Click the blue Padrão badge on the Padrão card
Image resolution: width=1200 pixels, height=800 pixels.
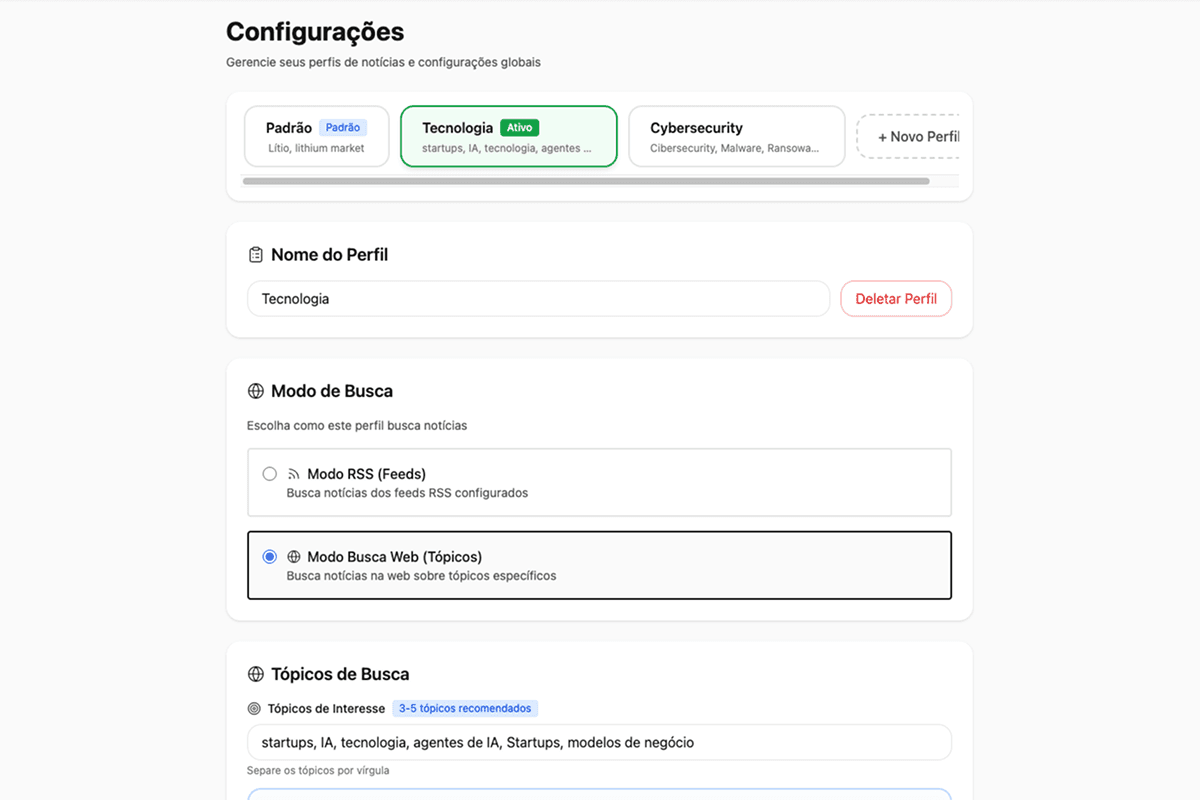(343, 127)
